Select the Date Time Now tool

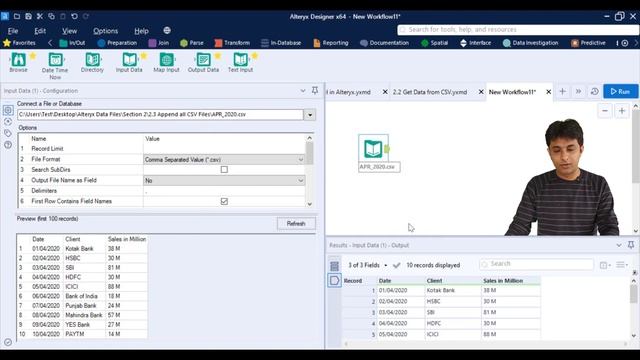[x=55, y=65]
